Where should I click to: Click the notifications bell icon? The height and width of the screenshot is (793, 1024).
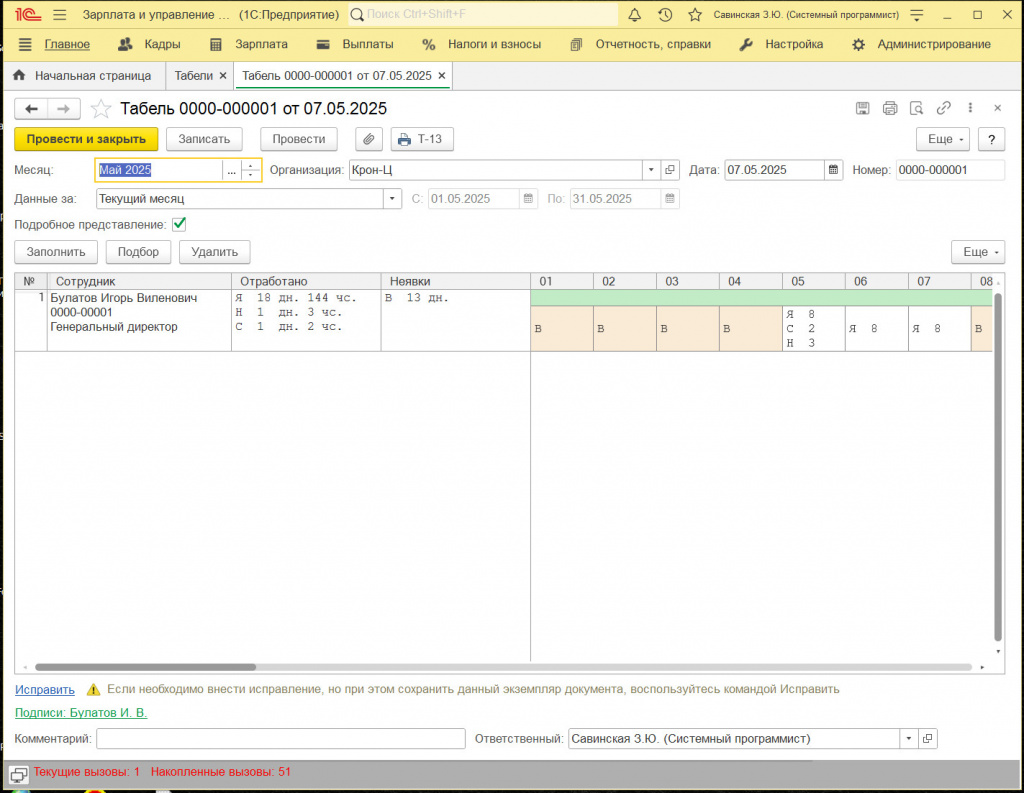[x=634, y=14]
